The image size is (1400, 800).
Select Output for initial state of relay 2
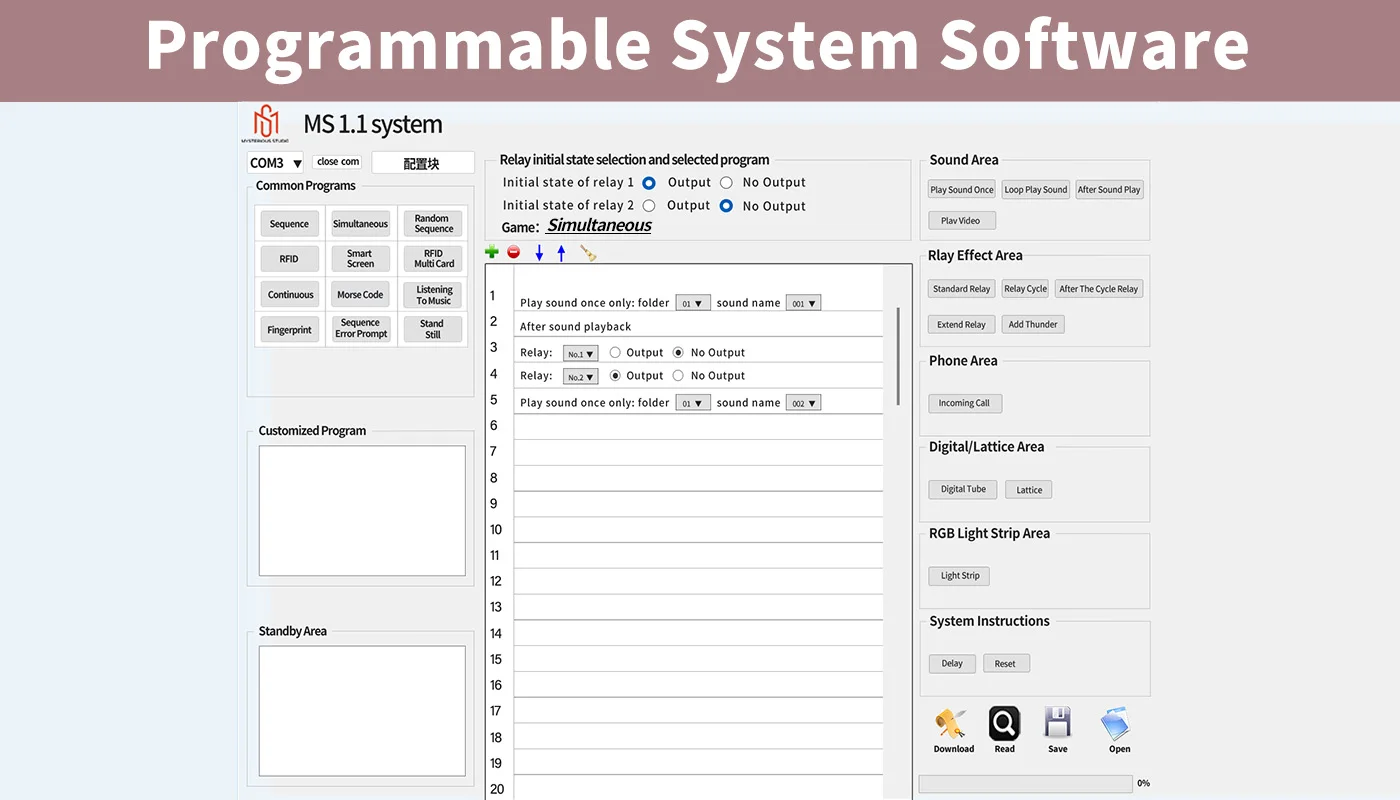click(x=649, y=206)
